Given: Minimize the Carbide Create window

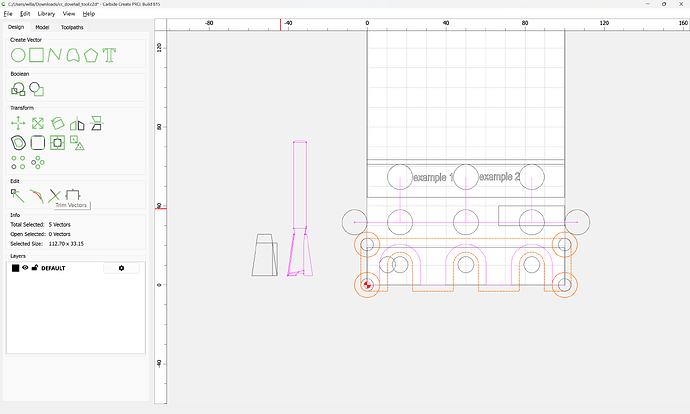Looking at the screenshot, I should click(648, 4).
